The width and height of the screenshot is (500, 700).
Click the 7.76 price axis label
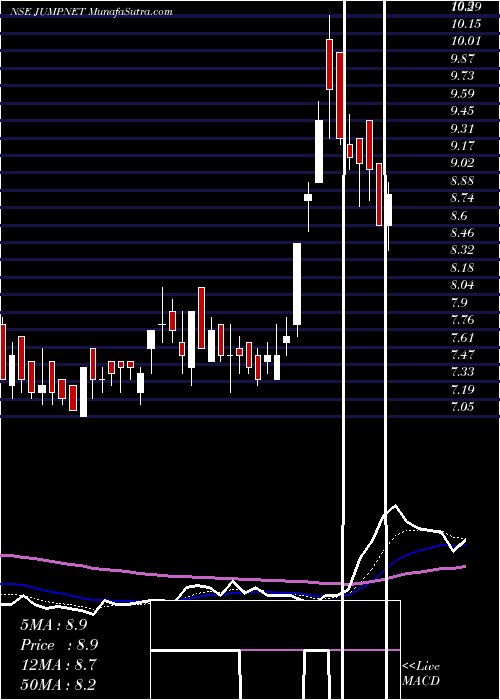coord(462,320)
